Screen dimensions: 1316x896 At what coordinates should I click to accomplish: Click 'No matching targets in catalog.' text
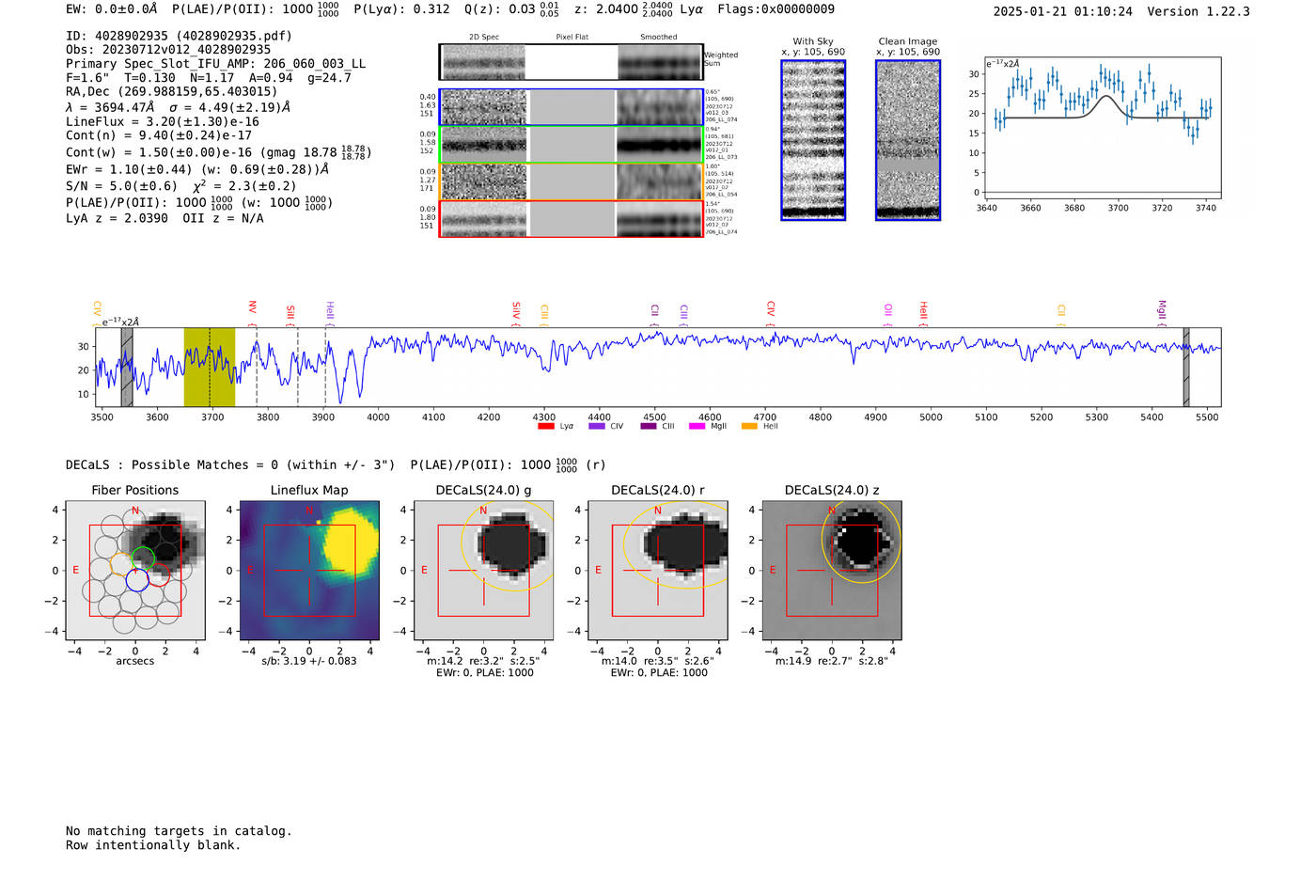[179, 831]
